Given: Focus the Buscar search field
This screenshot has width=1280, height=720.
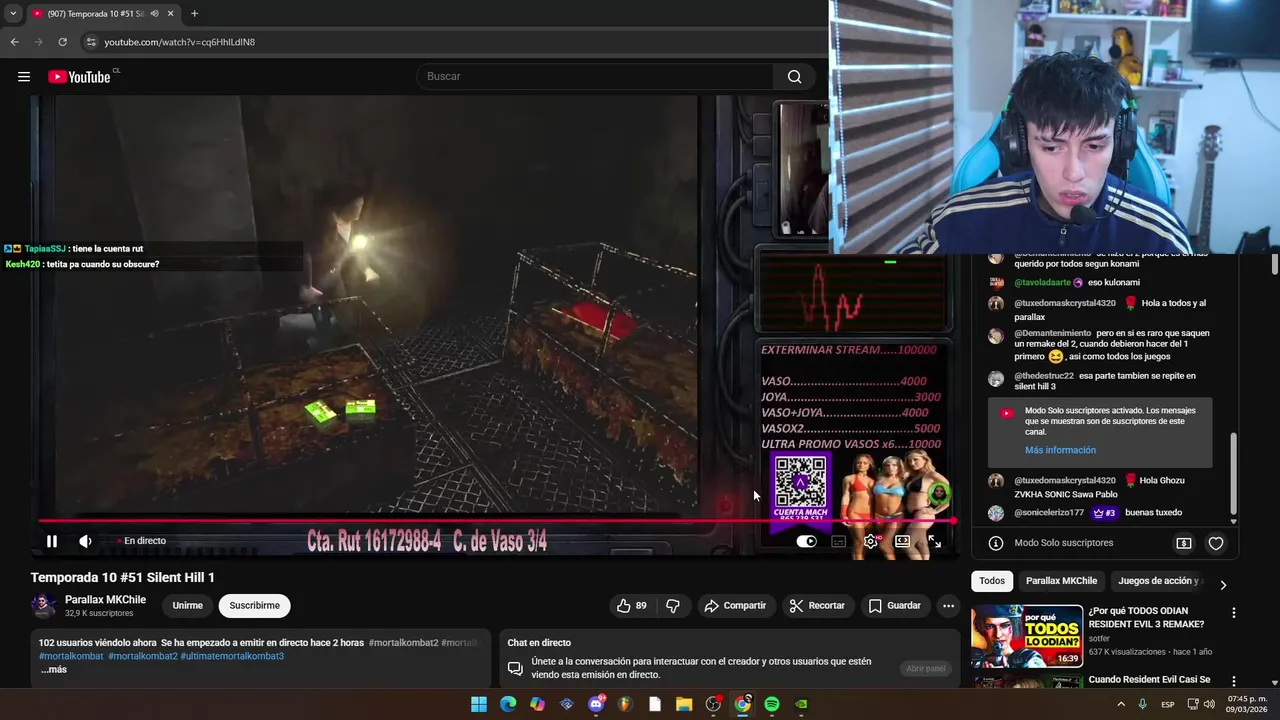Looking at the screenshot, I should point(595,77).
